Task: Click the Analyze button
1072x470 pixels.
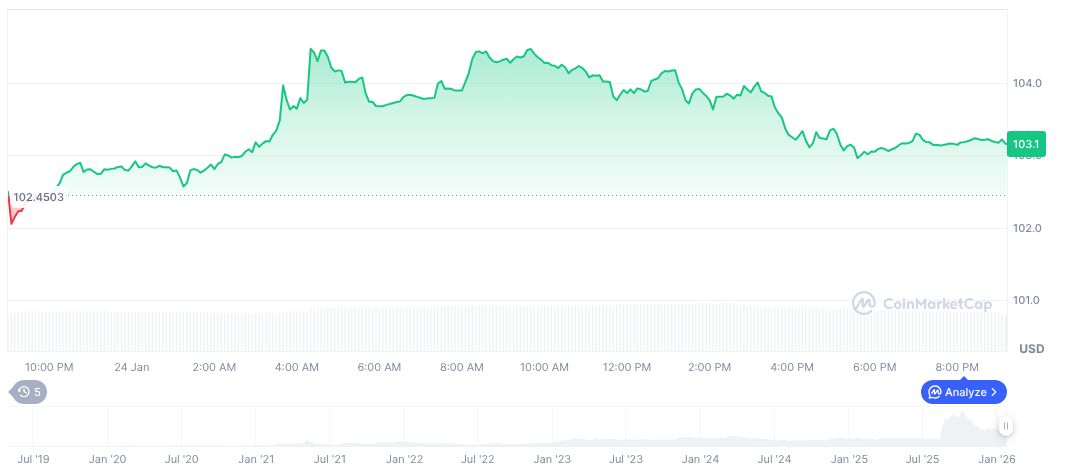Action: pyautogui.click(x=963, y=392)
